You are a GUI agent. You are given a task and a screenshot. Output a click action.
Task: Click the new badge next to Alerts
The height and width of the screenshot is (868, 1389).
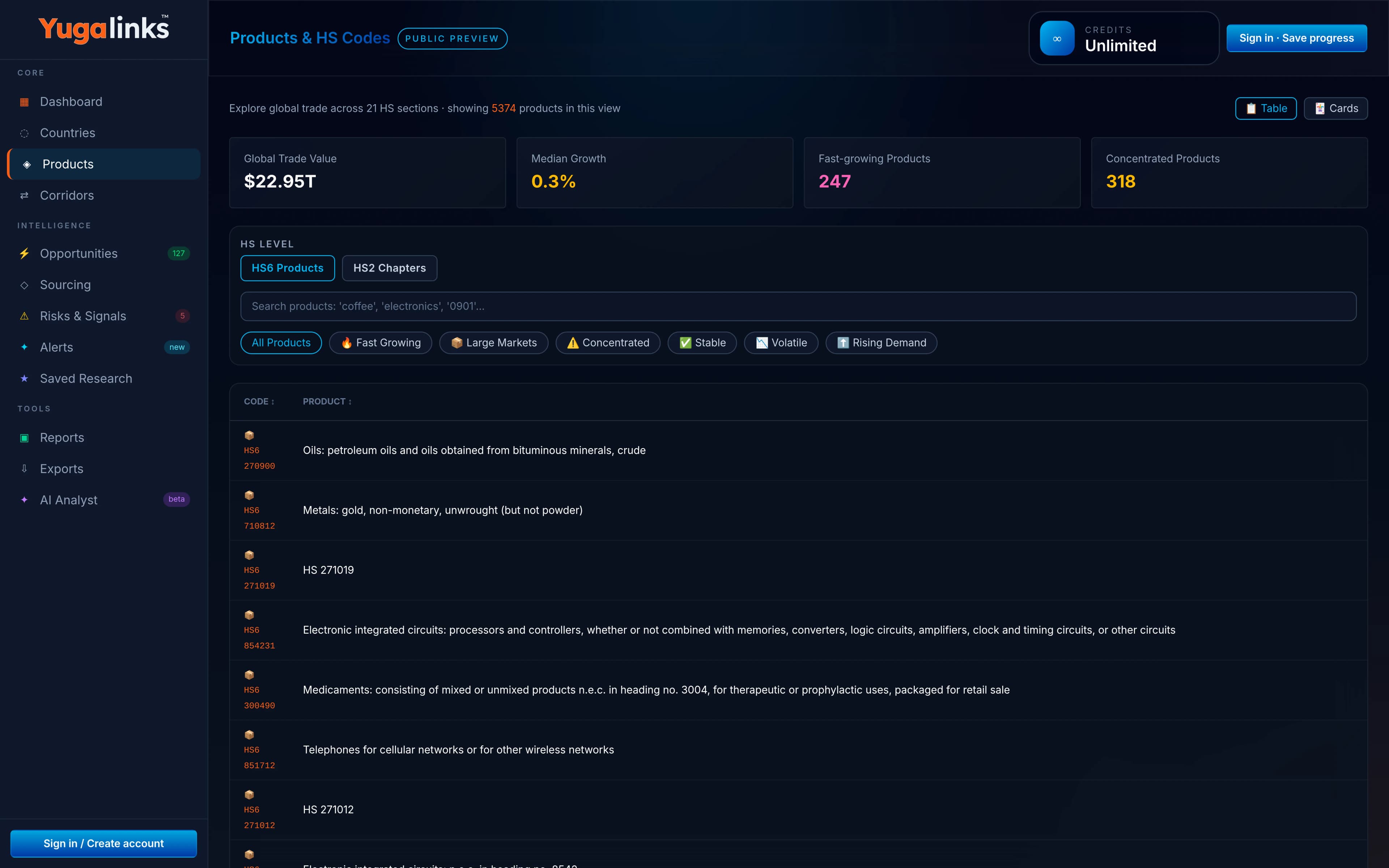[x=177, y=347]
